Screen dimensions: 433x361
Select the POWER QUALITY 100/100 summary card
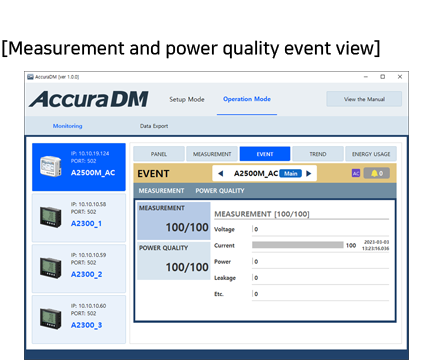point(174,261)
